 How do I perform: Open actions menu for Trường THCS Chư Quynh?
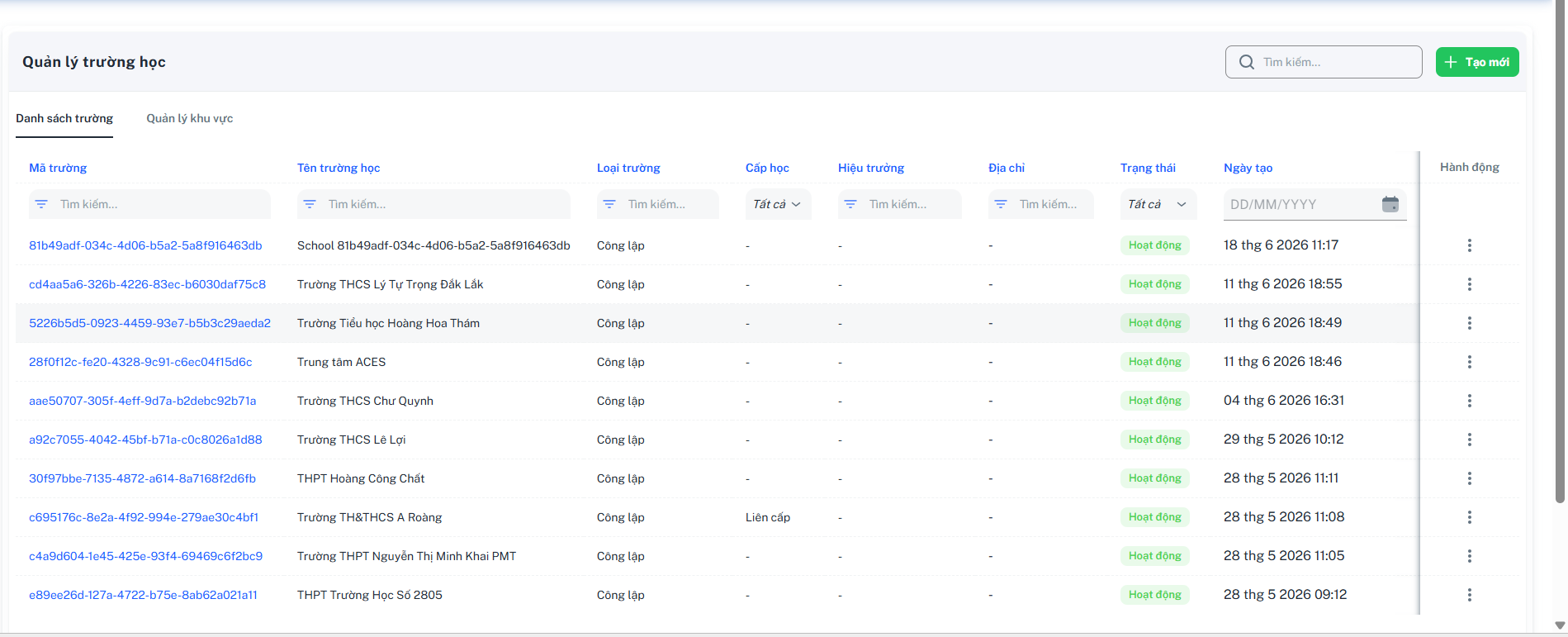coord(1469,401)
